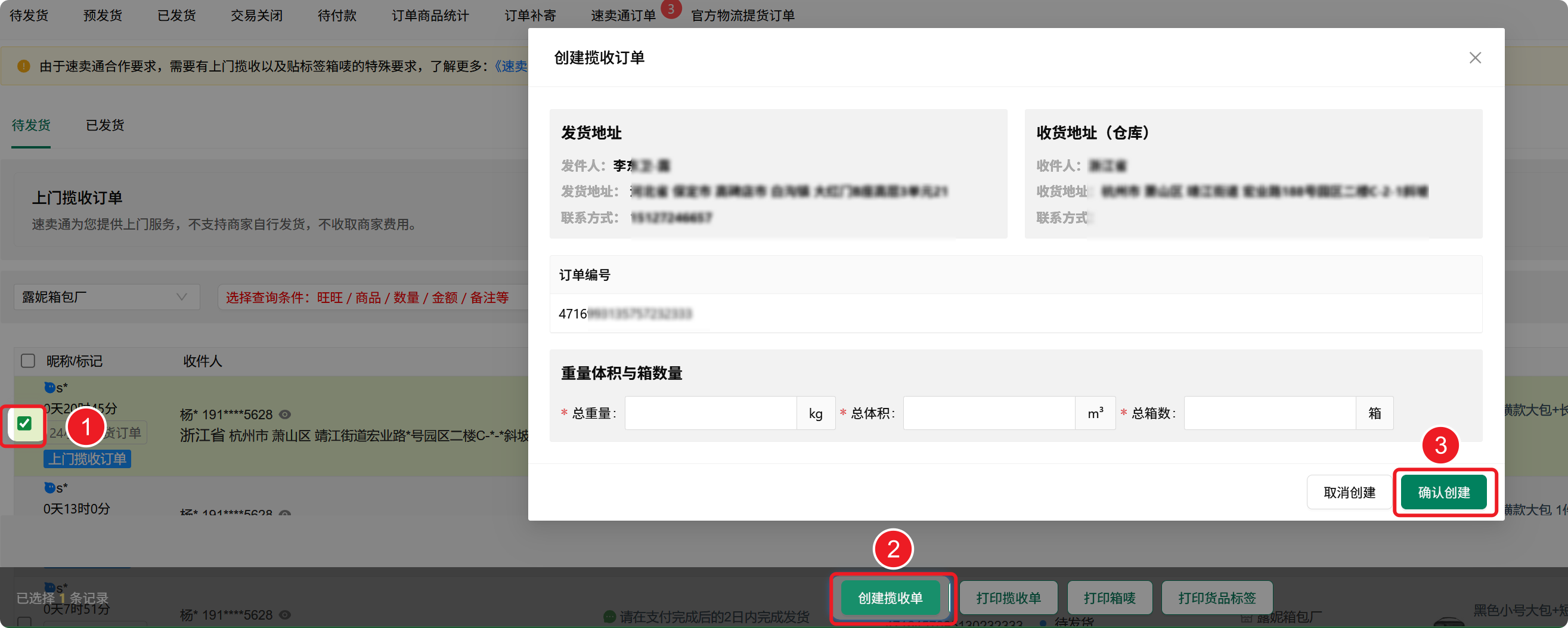
Task: Open the 预发货 top navigation item
Action: tap(103, 16)
